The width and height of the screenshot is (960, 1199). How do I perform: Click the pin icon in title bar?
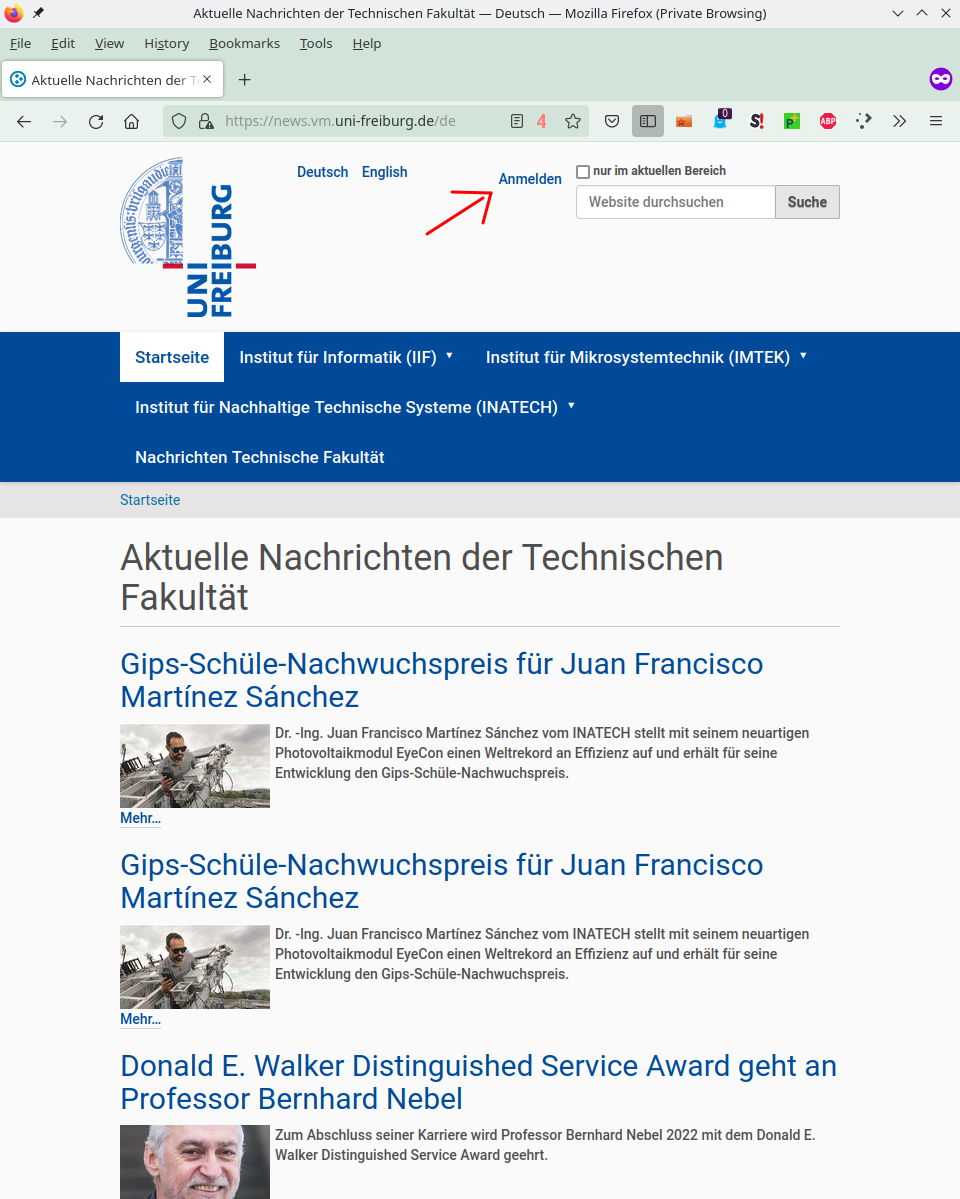38,13
